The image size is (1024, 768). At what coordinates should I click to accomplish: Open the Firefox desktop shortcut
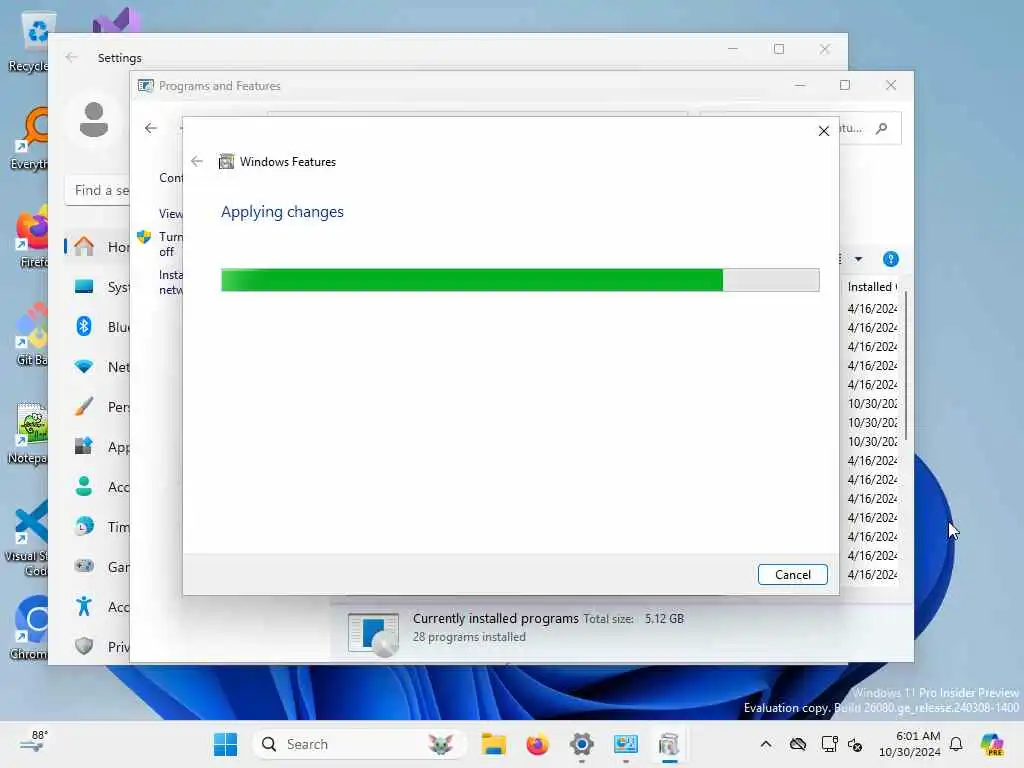click(31, 236)
